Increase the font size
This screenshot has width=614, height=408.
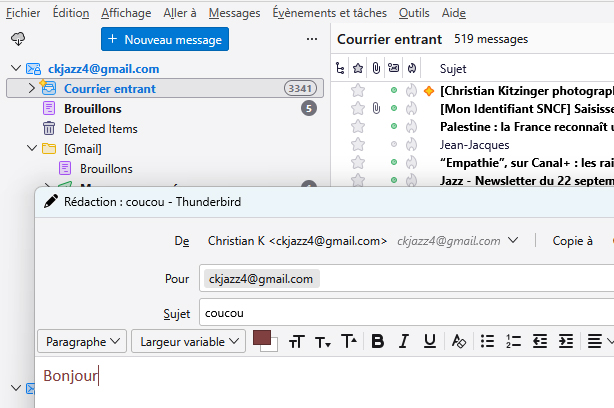pos(349,341)
